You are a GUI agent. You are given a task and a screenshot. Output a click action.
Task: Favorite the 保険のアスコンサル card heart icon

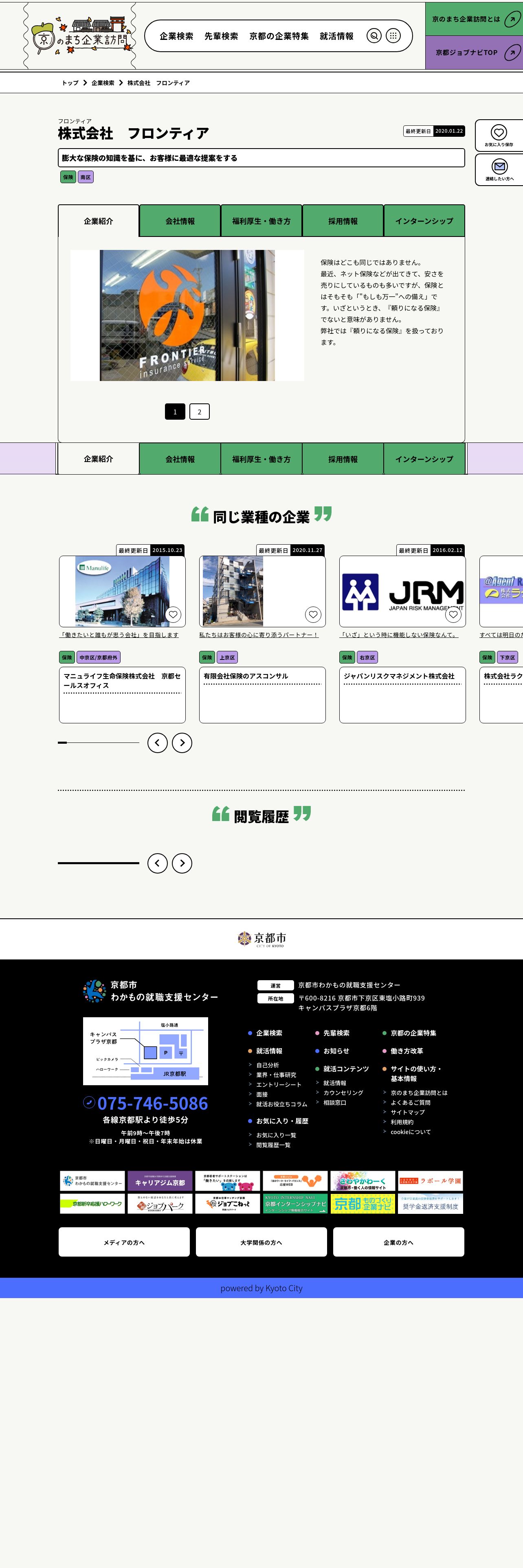(313, 614)
